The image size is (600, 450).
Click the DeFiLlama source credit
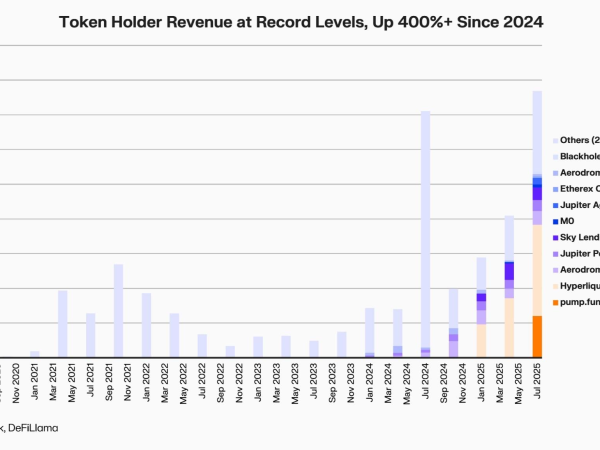[x=33, y=428]
